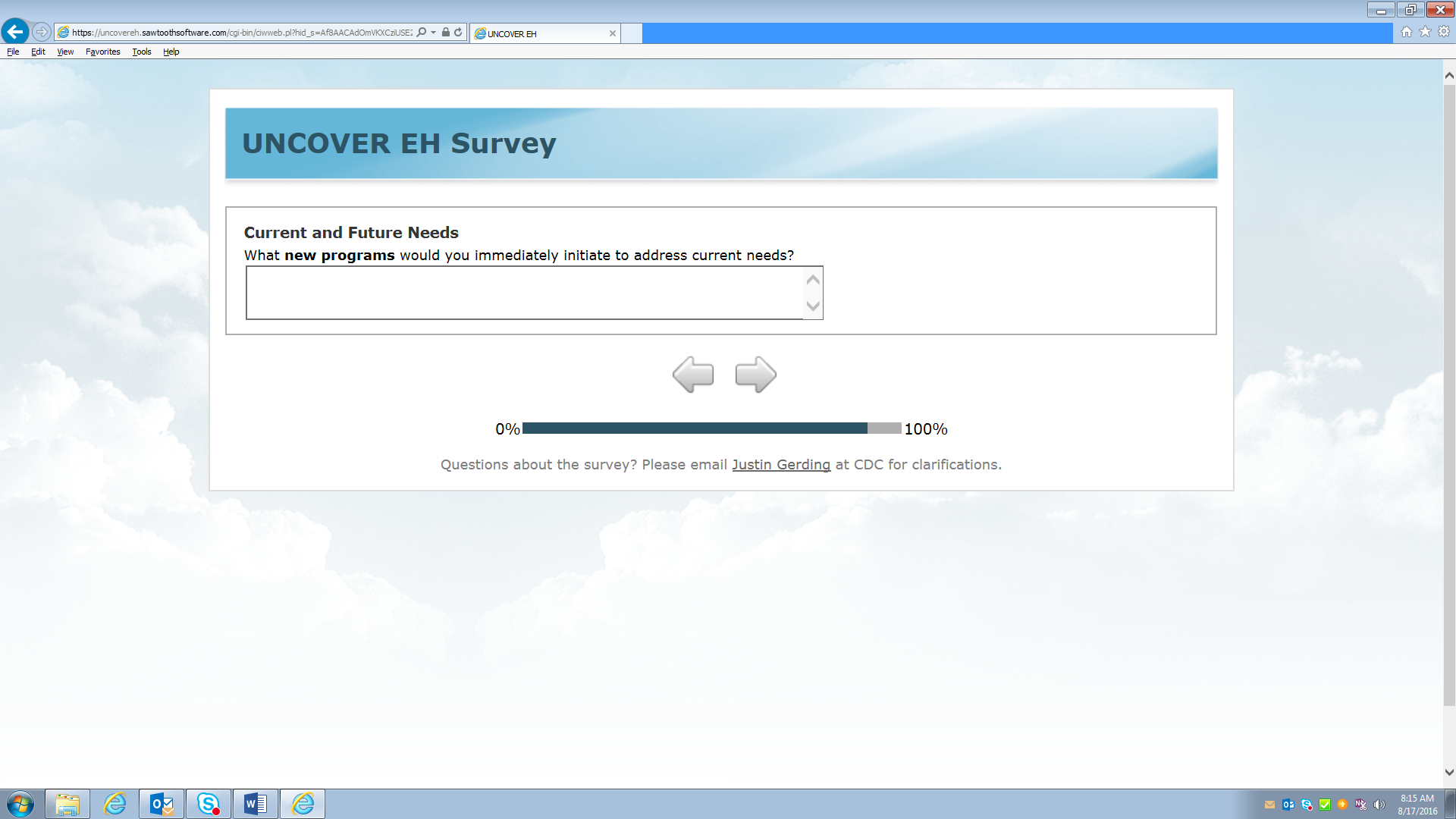1456x819 pixels.
Task: Open Skype from the taskbar
Action: point(209,804)
